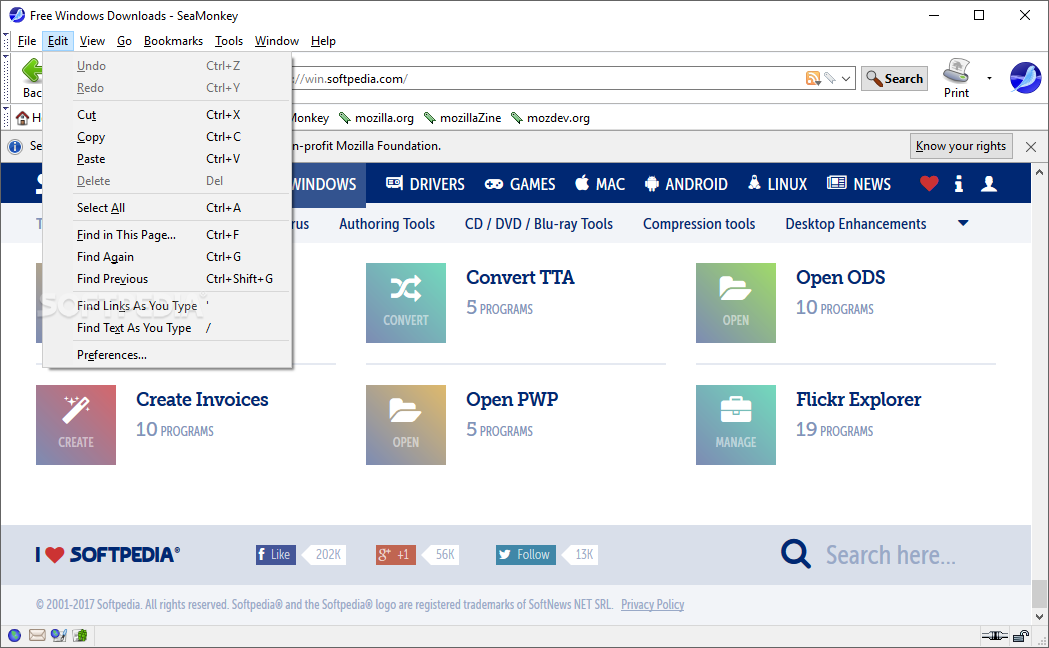The width and height of the screenshot is (1049, 648).
Task: Go to the NEWS section
Action: [x=859, y=184]
